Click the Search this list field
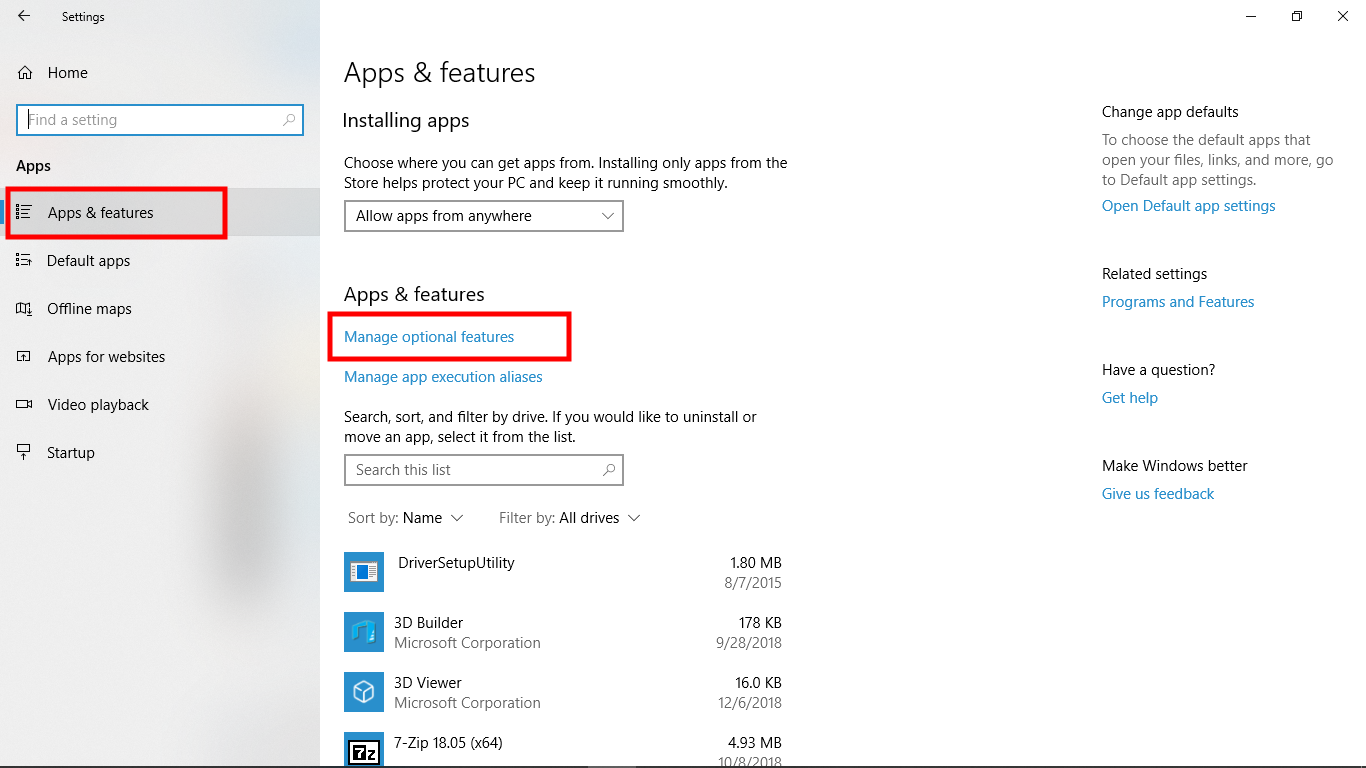1366x768 pixels. pos(484,470)
